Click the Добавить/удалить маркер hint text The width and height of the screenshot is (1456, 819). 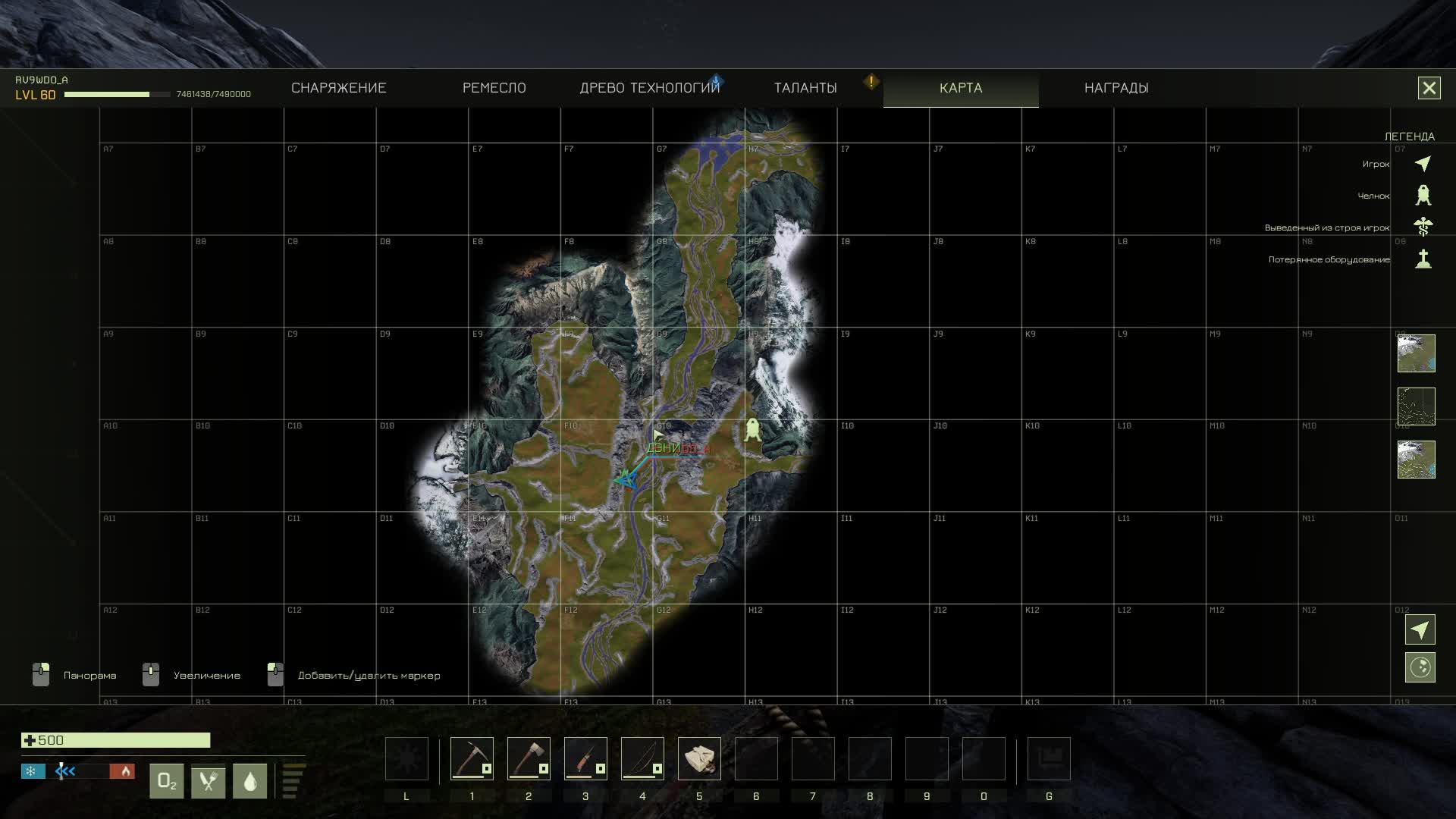369,675
